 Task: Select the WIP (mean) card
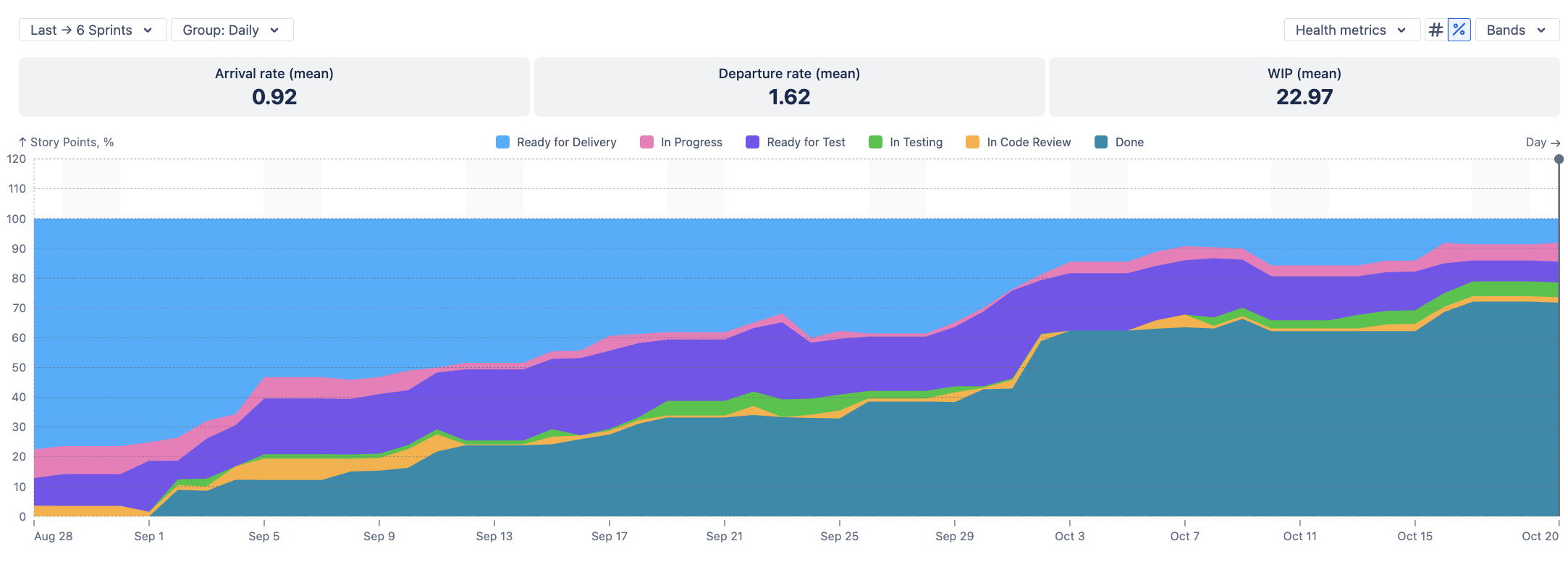click(1304, 87)
